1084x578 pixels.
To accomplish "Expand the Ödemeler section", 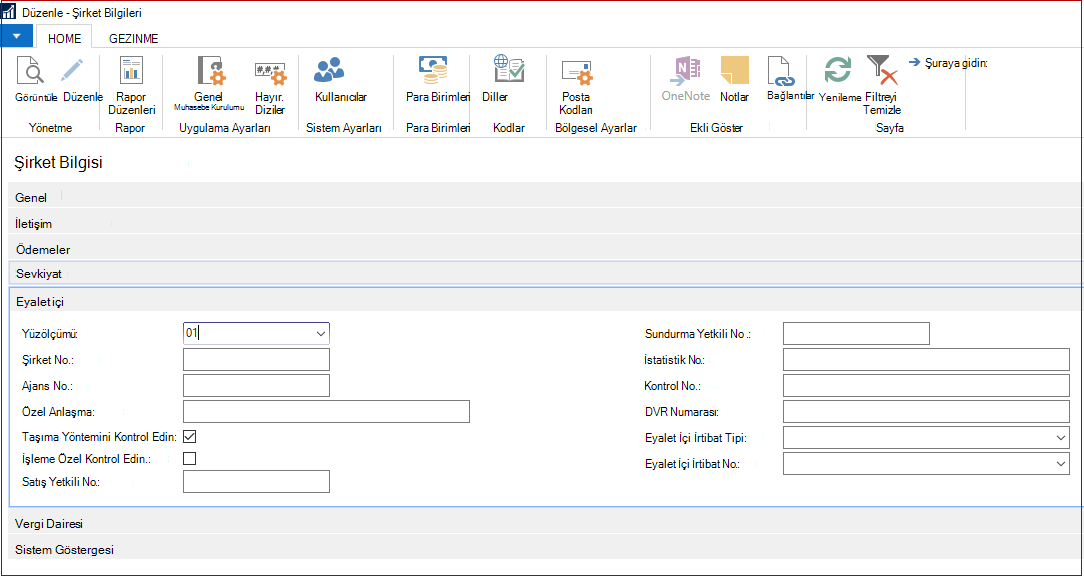I will 546,249.
